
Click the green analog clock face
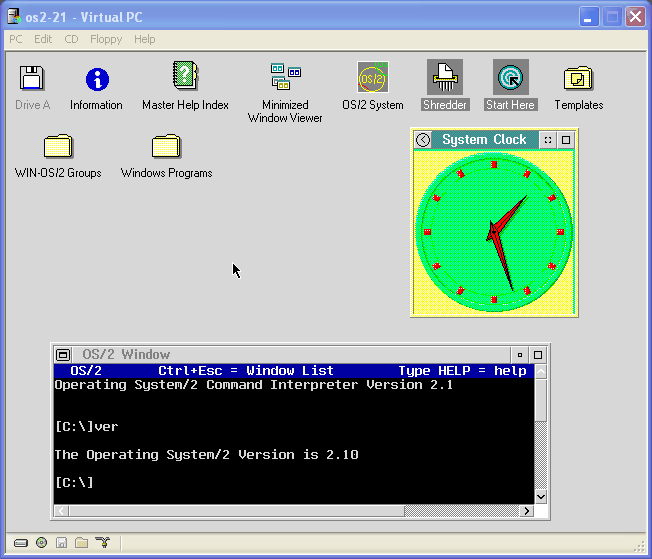[494, 232]
